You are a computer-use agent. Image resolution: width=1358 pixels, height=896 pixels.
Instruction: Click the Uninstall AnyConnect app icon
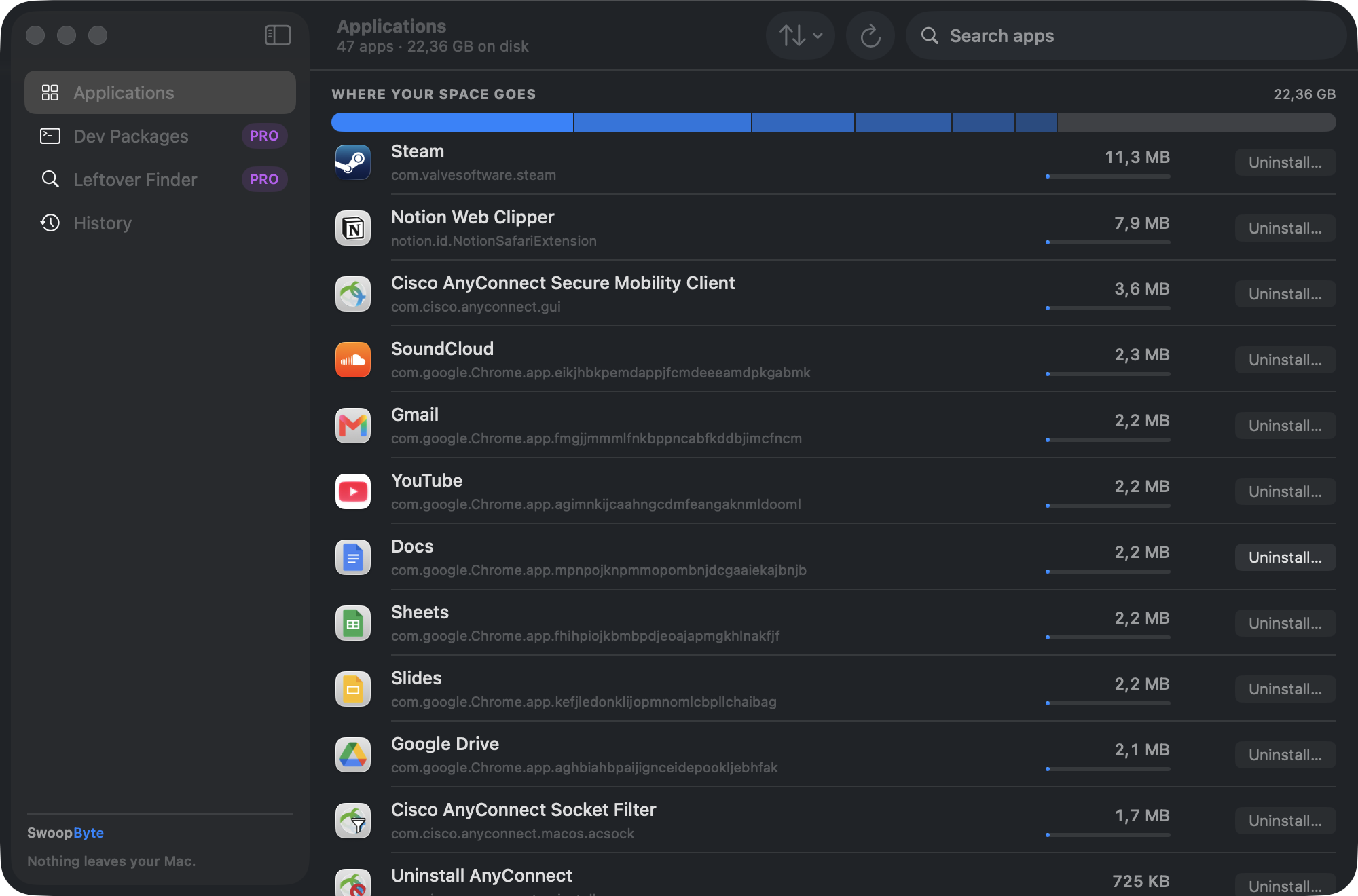tap(353, 882)
